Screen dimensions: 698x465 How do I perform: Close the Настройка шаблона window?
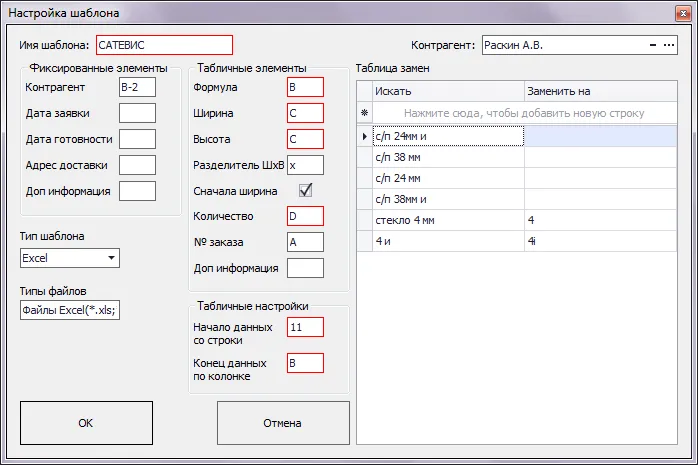click(x=683, y=13)
